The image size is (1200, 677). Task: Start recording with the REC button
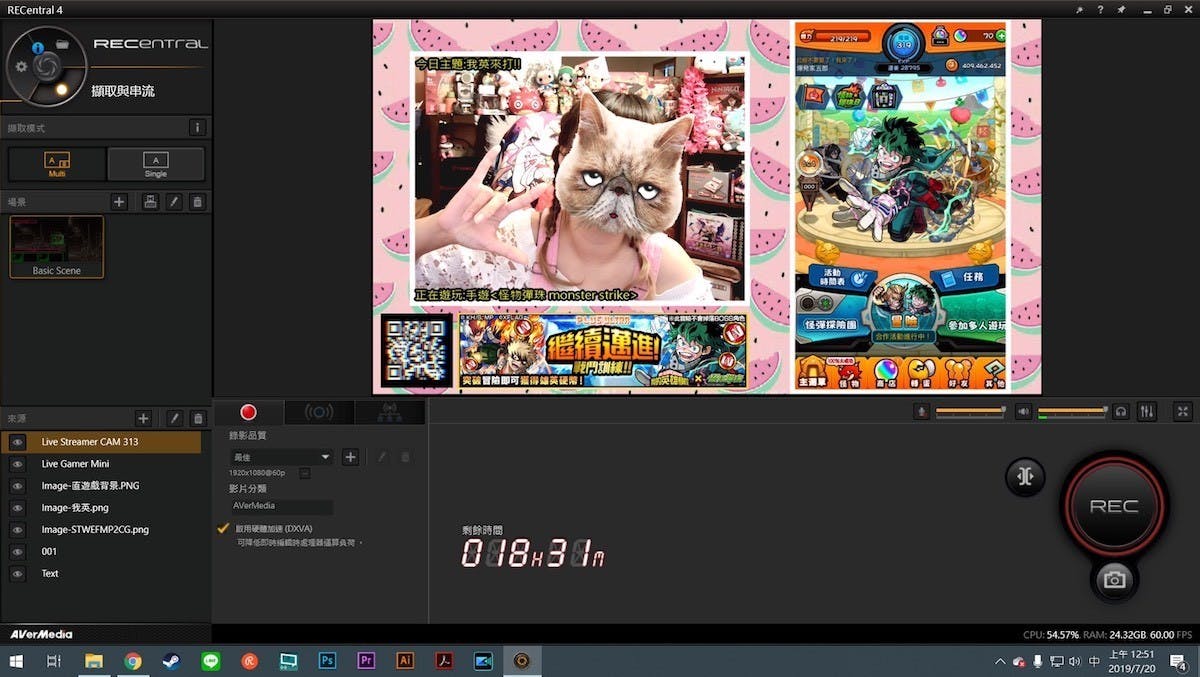[x=1114, y=506]
